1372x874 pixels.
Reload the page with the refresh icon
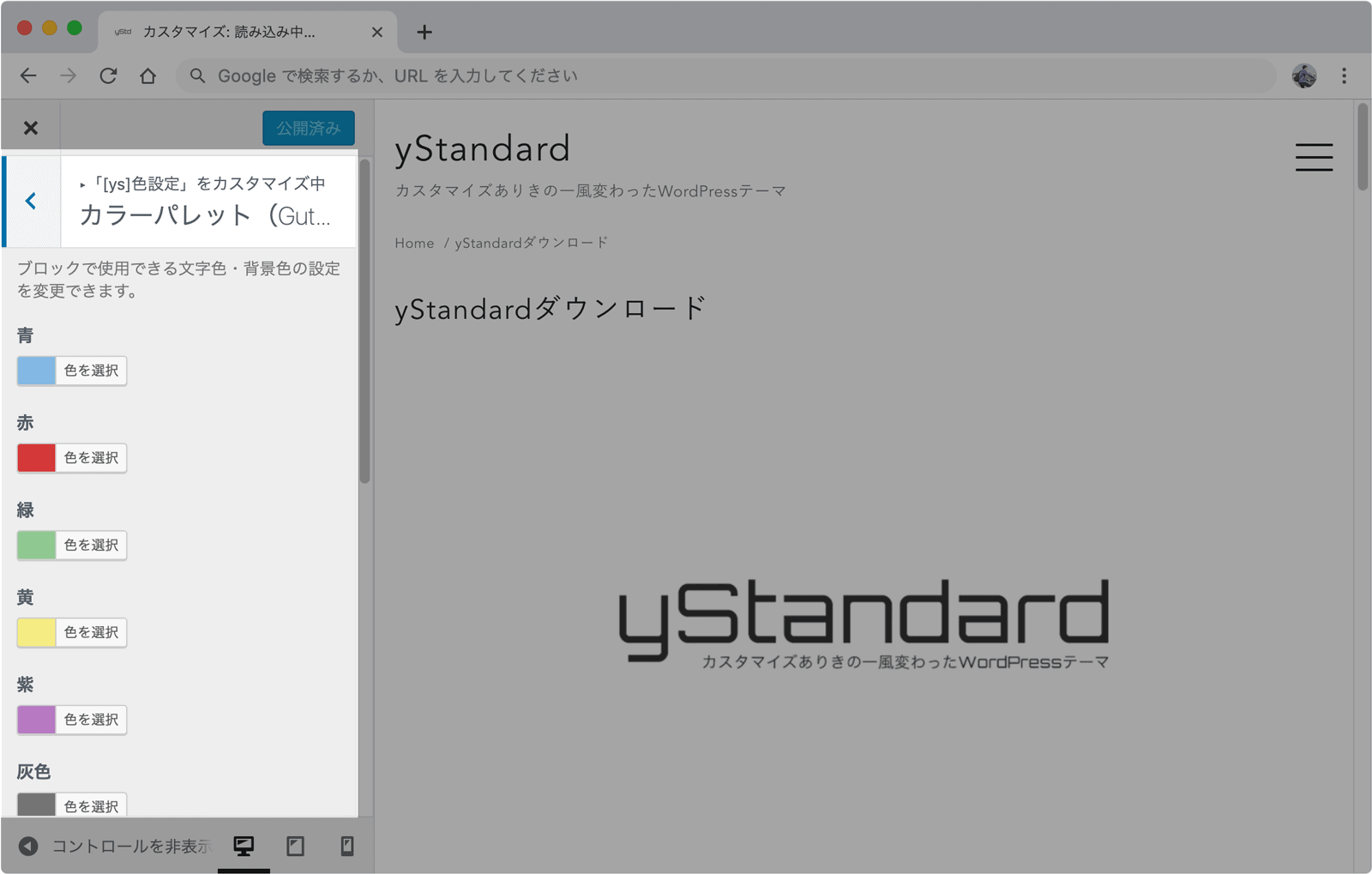tap(108, 75)
